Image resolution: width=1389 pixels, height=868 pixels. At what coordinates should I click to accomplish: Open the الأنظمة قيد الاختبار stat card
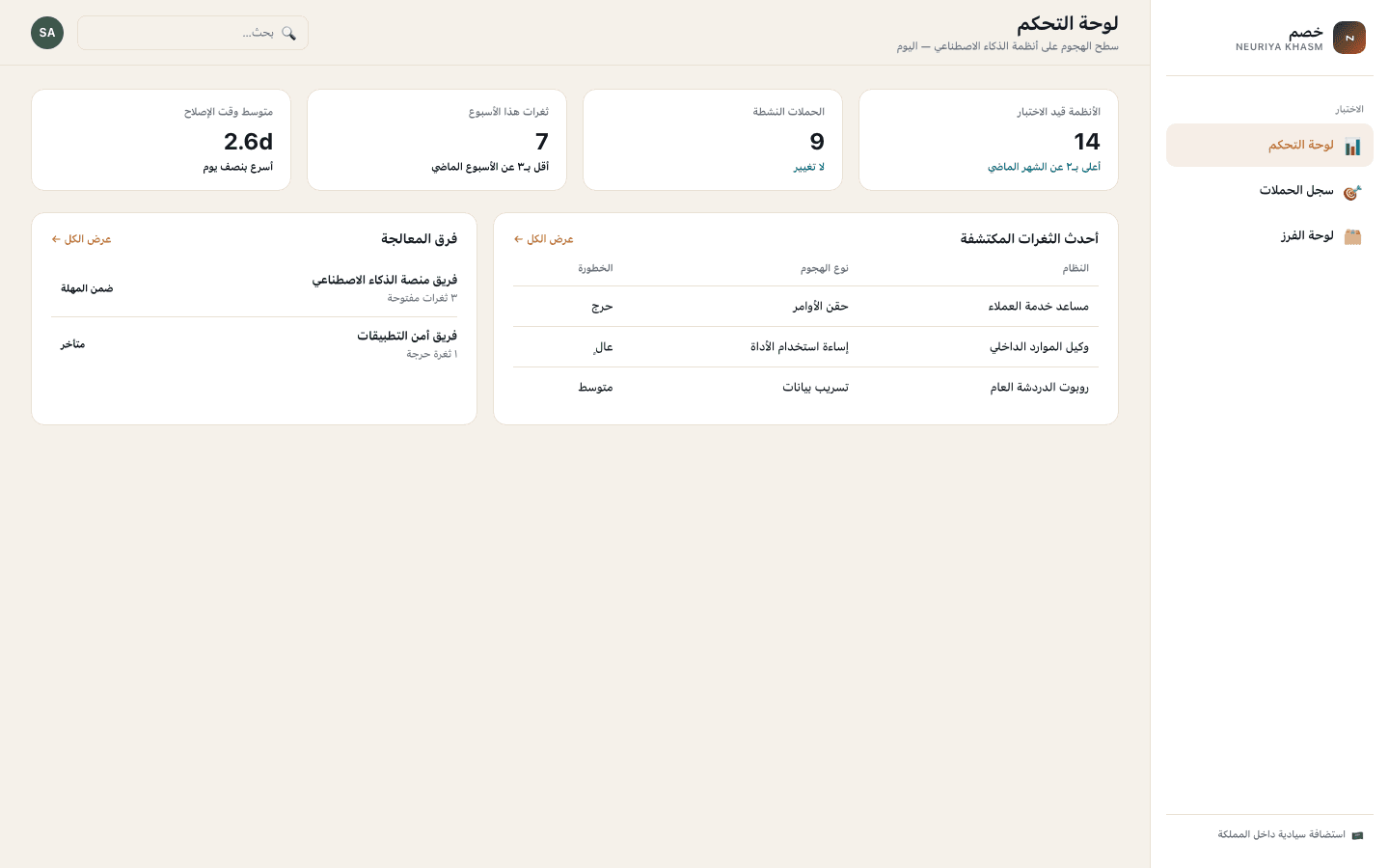(989, 140)
